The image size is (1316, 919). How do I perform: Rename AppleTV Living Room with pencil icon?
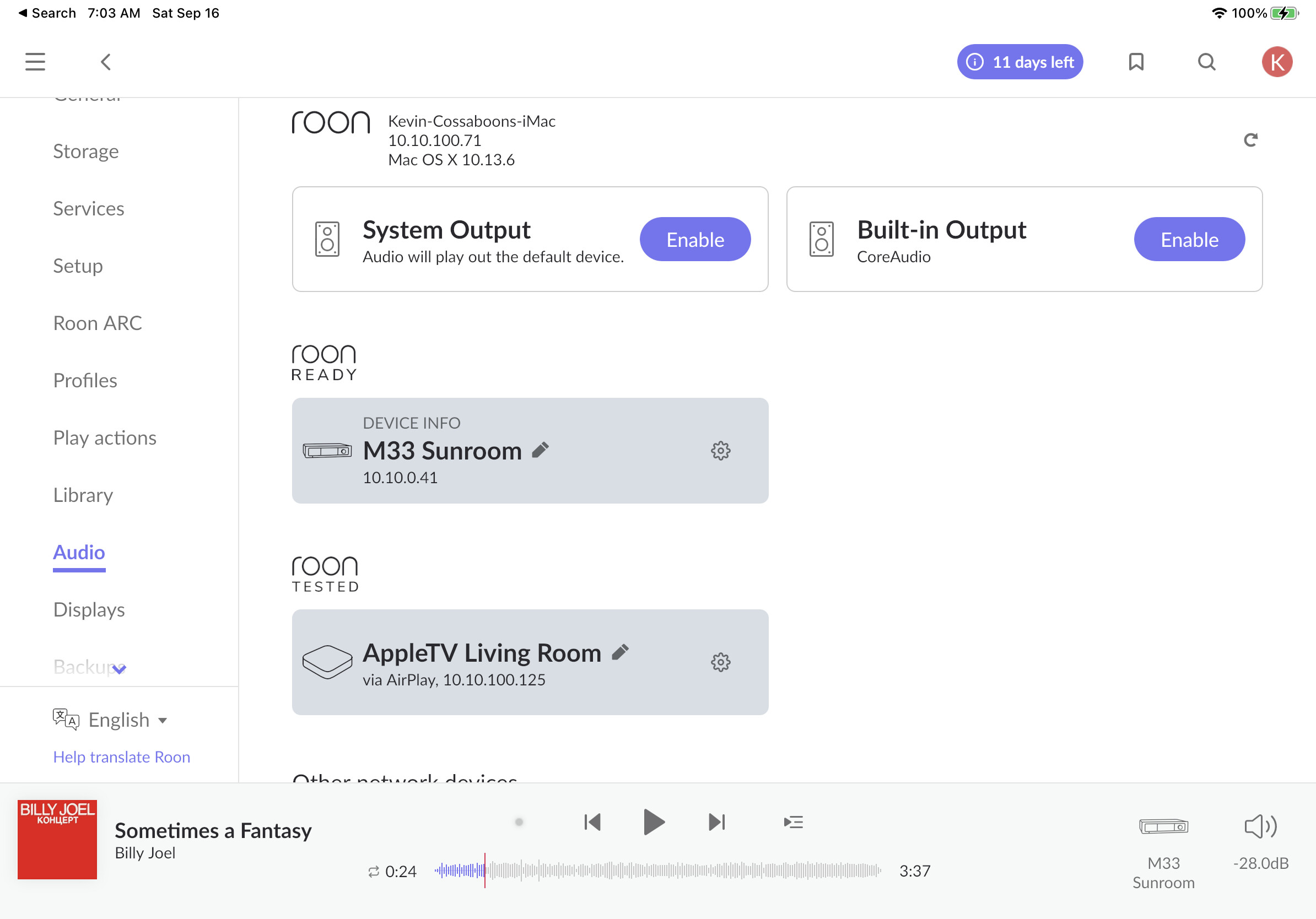point(620,652)
